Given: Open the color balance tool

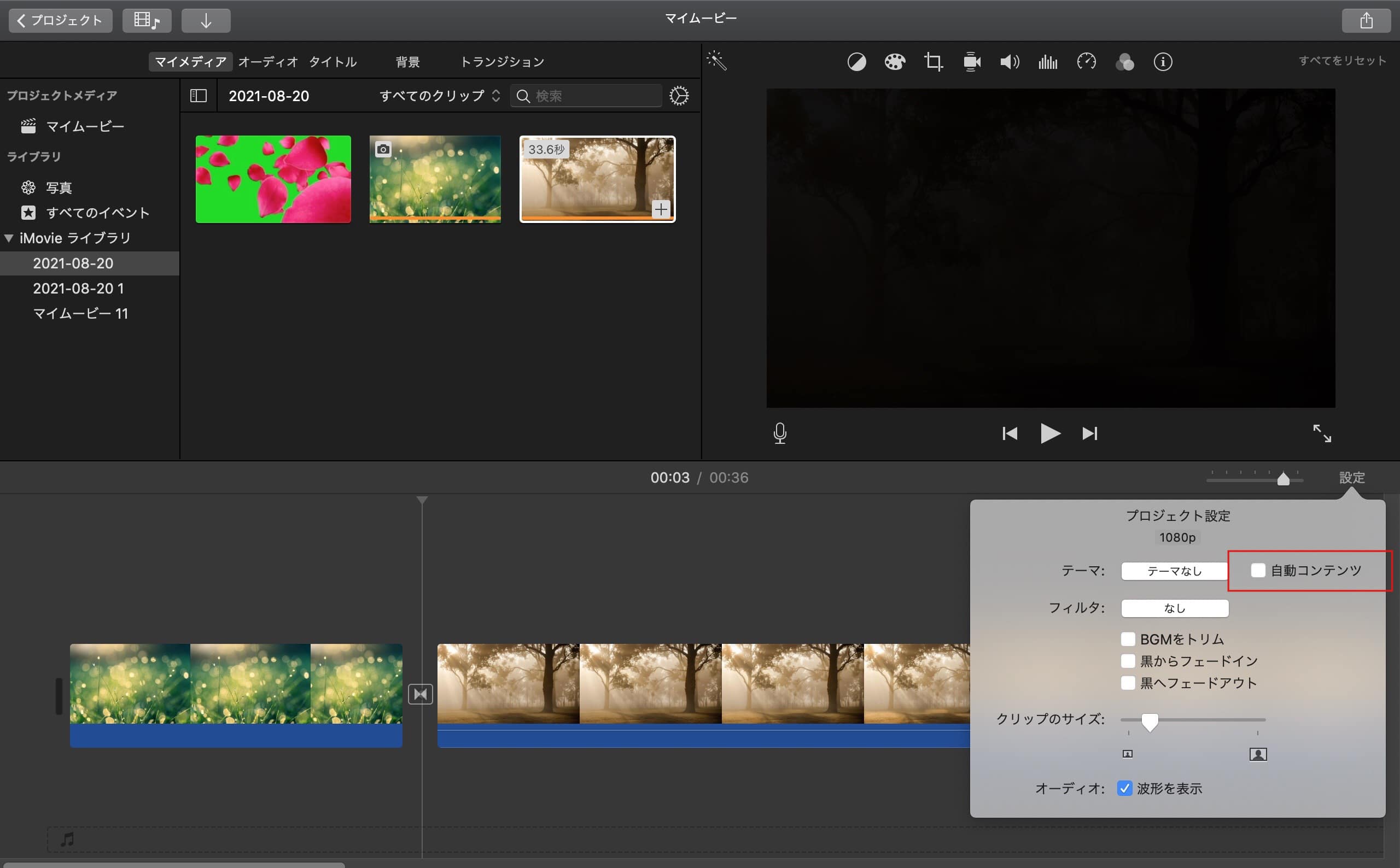Looking at the screenshot, I should pyautogui.click(x=856, y=61).
